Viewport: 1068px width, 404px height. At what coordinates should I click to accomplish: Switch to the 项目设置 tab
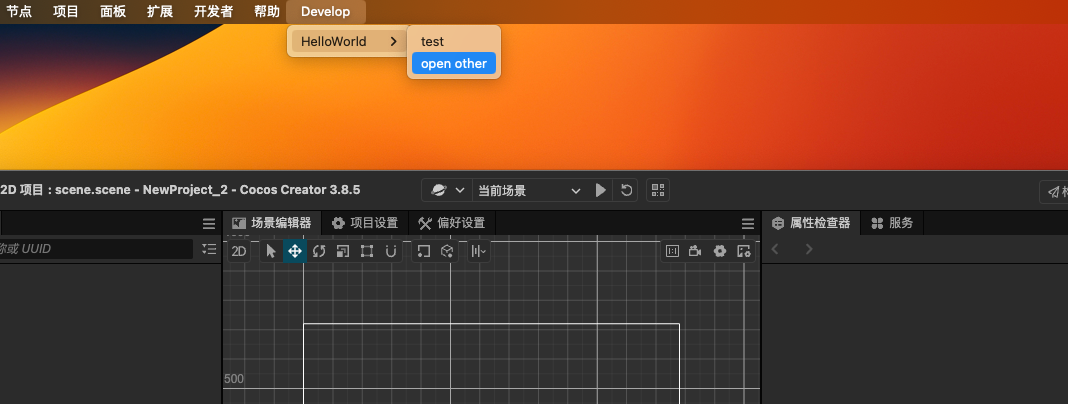coord(364,223)
